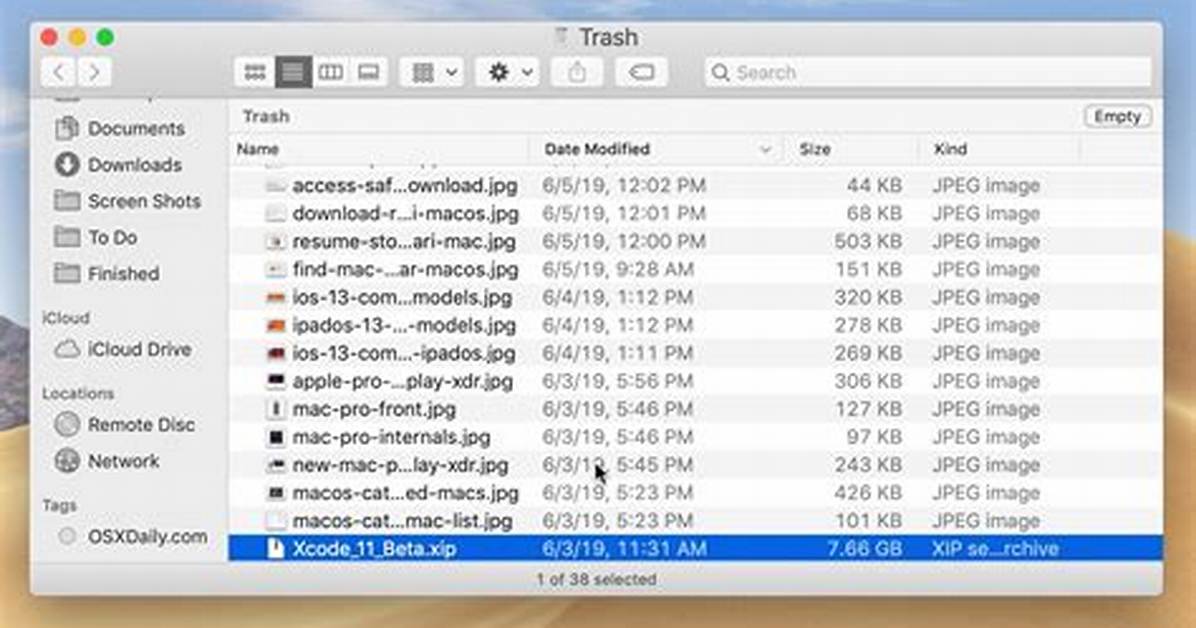The width and height of the screenshot is (1196, 628).
Task: Select ipados-13-...-models.jpg file
Action: point(695,325)
